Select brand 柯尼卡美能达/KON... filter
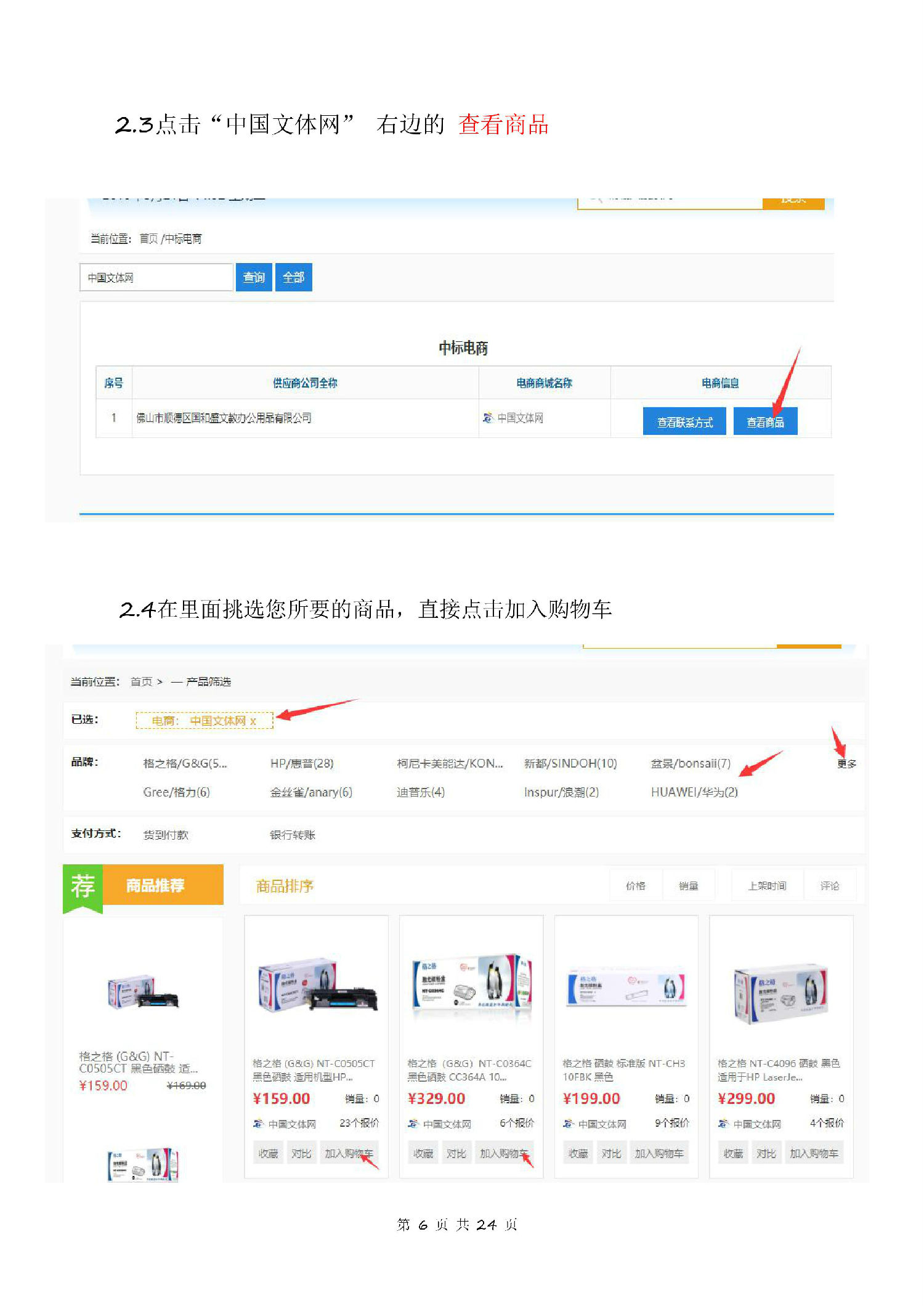Image resolution: width=924 pixels, height=1306 pixels. tap(450, 763)
